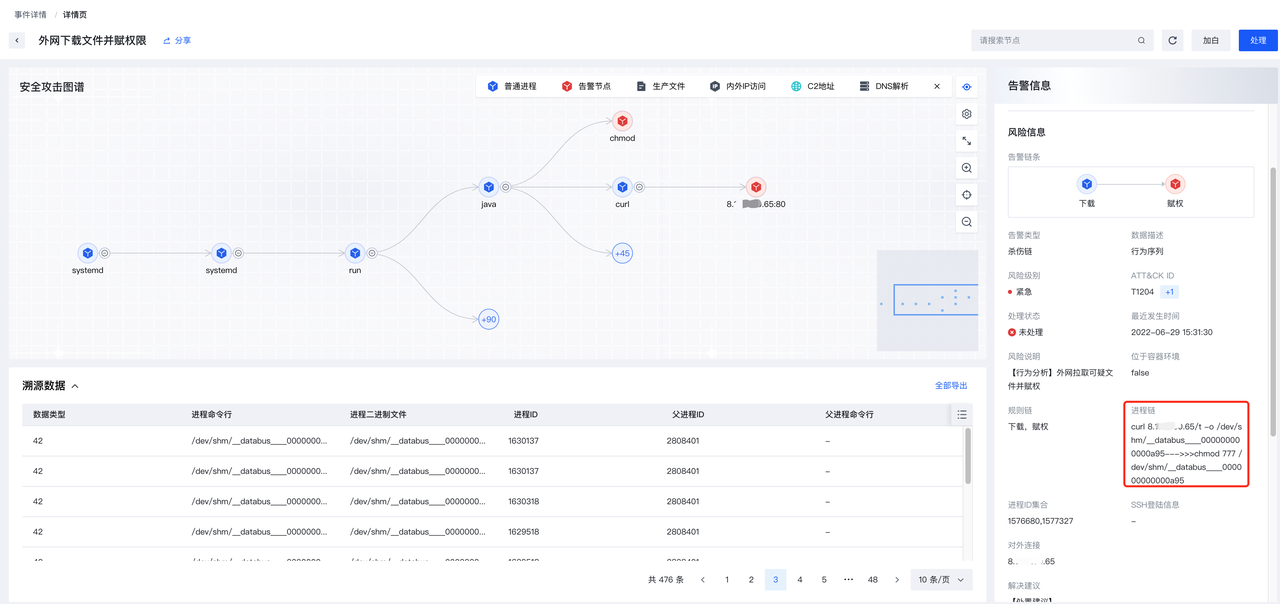The width and height of the screenshot is (1280, 604).
Task: Expand attack graph to fullscreen
Action: pos(966,141)
